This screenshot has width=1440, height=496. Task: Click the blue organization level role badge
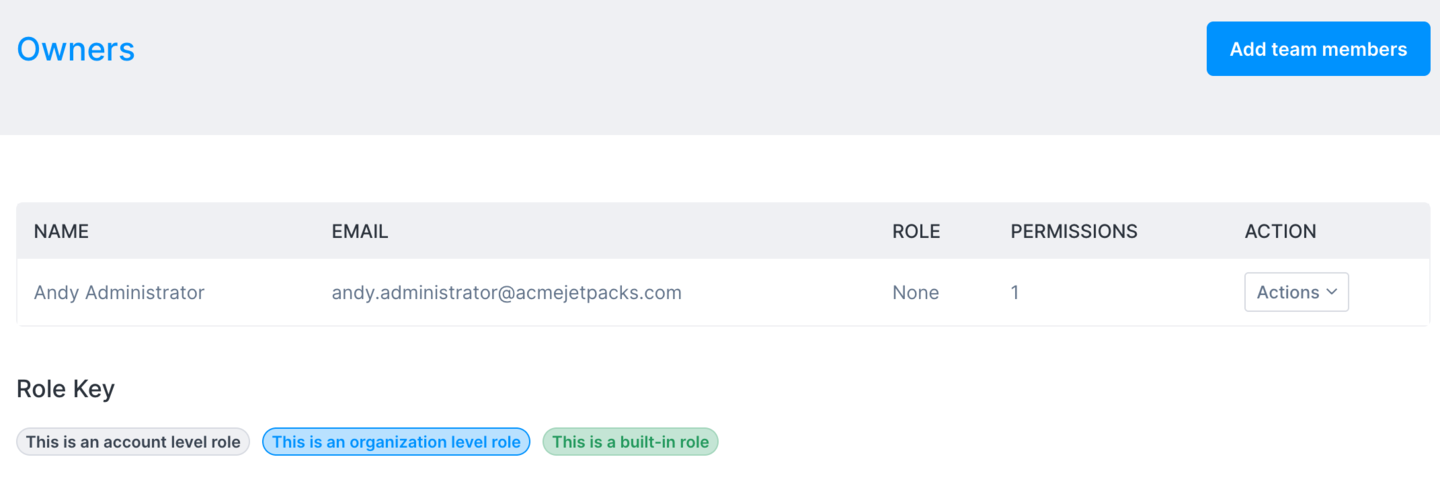pos(396,442)
